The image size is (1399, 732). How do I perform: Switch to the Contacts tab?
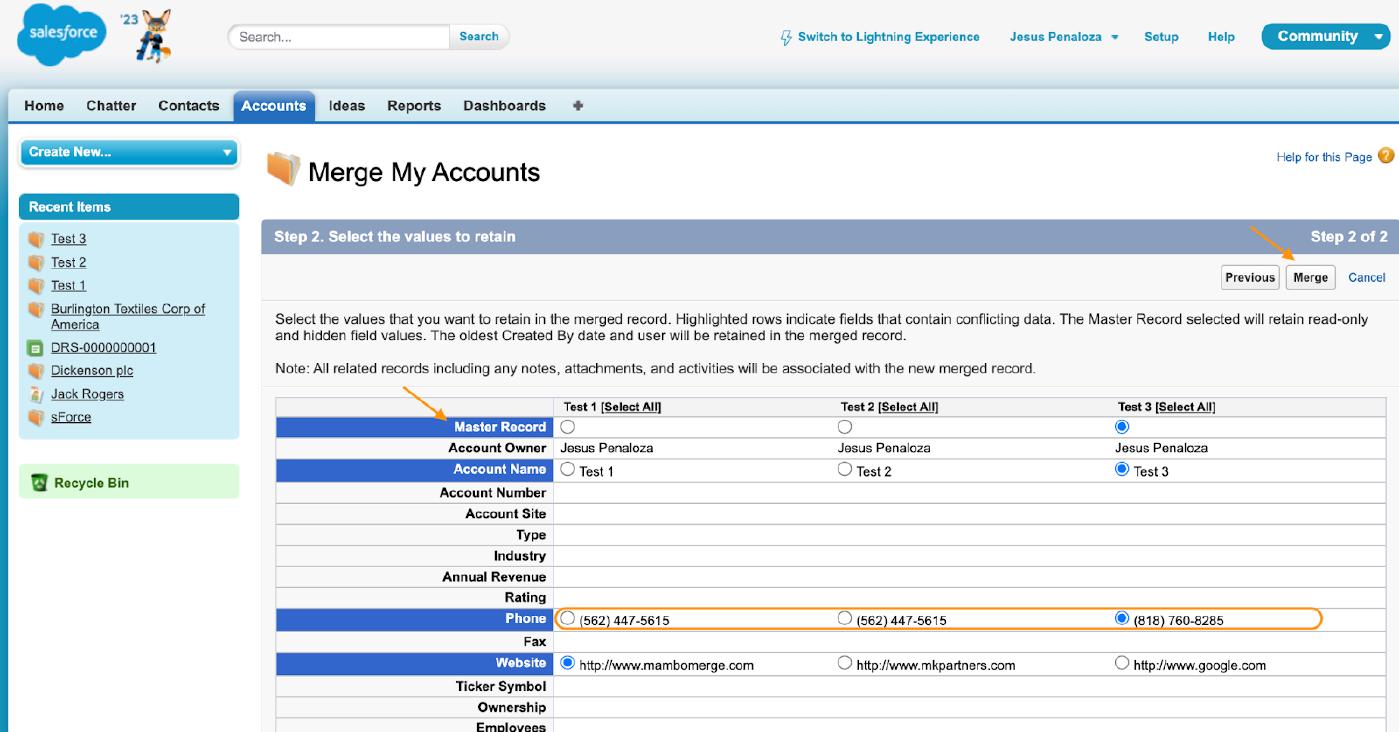[x=188, y=106]
